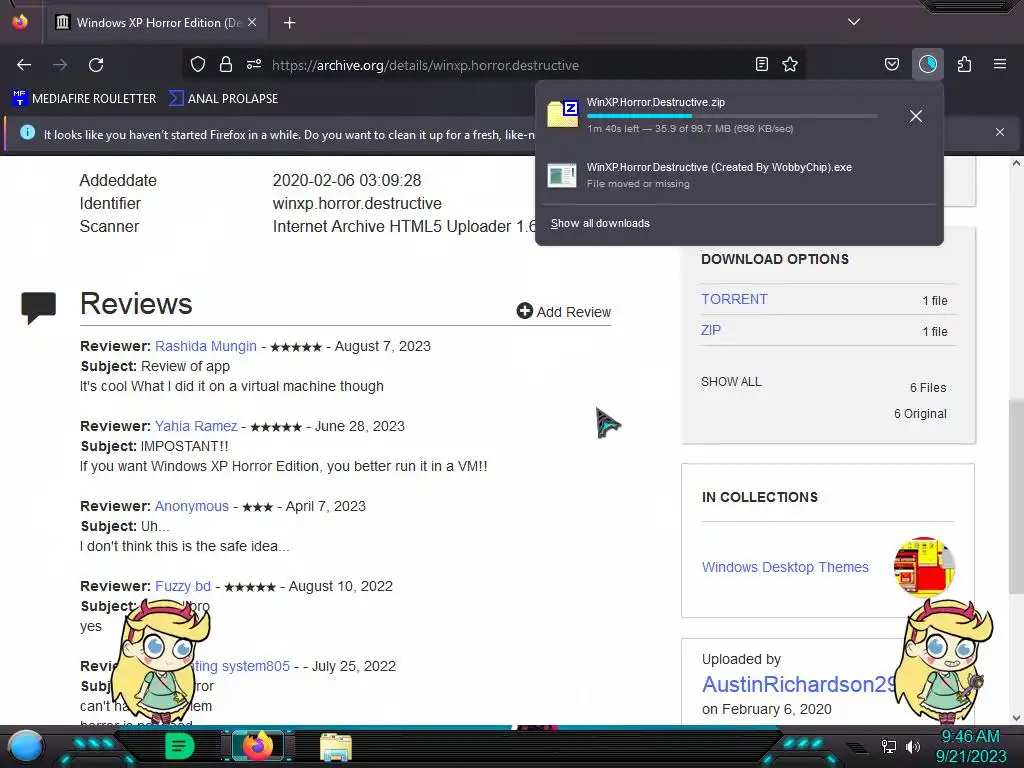Screen dimensions: 1024x768
Task: Expand the list all tabs chevron
Action: point(854,22)
